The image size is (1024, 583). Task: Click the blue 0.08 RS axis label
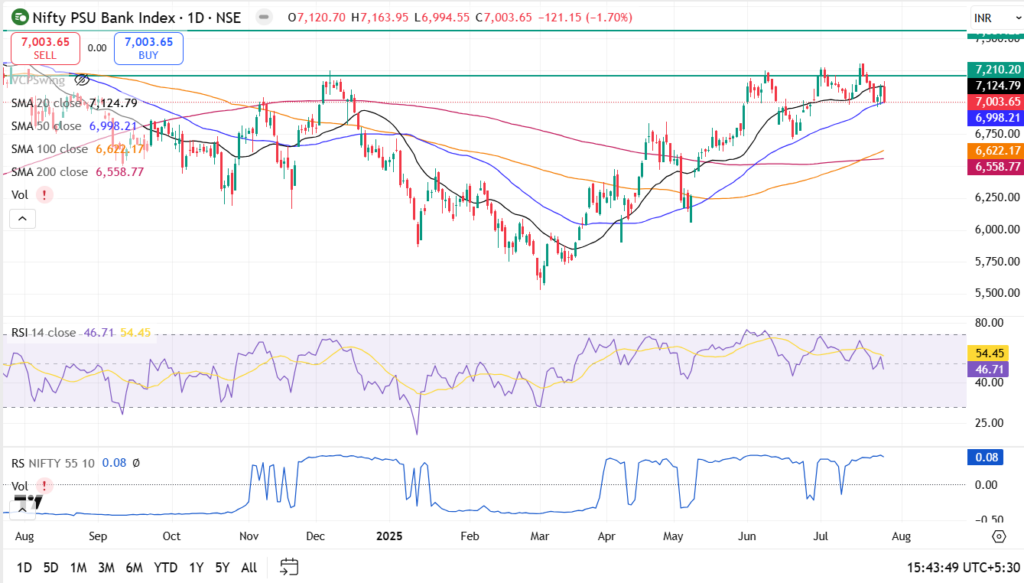pos(985,457)
